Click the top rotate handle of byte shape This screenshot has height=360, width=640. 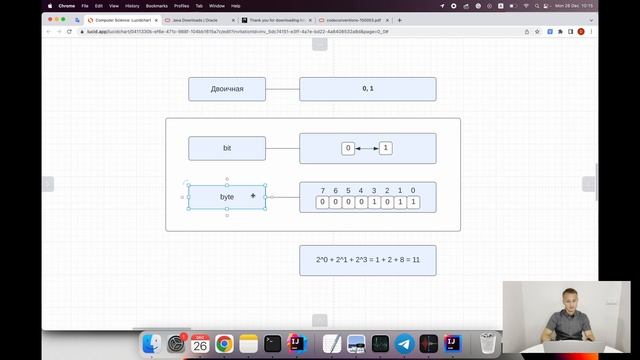[227, 179]
